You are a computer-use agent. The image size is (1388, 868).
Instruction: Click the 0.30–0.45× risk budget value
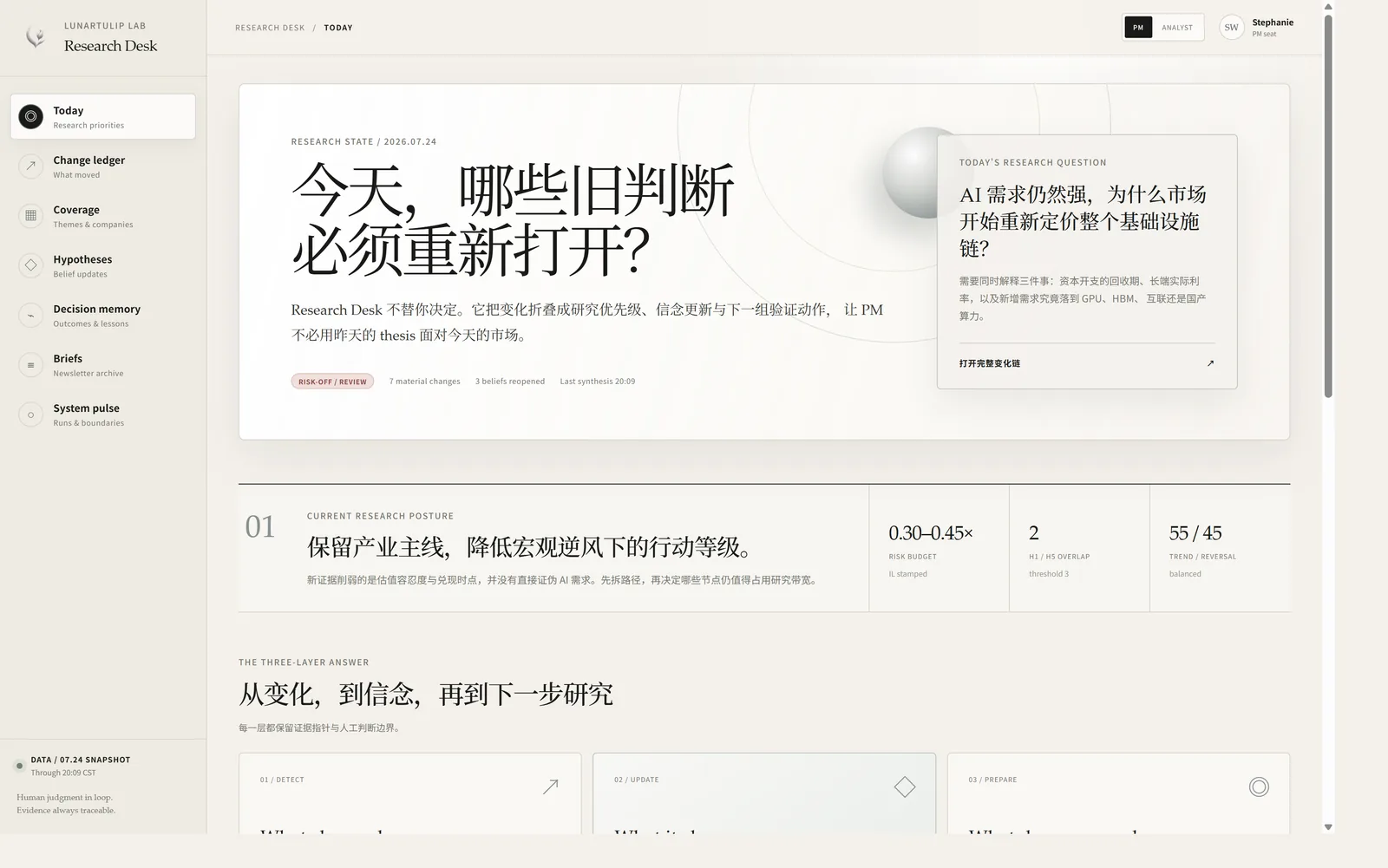pos(931,533)
